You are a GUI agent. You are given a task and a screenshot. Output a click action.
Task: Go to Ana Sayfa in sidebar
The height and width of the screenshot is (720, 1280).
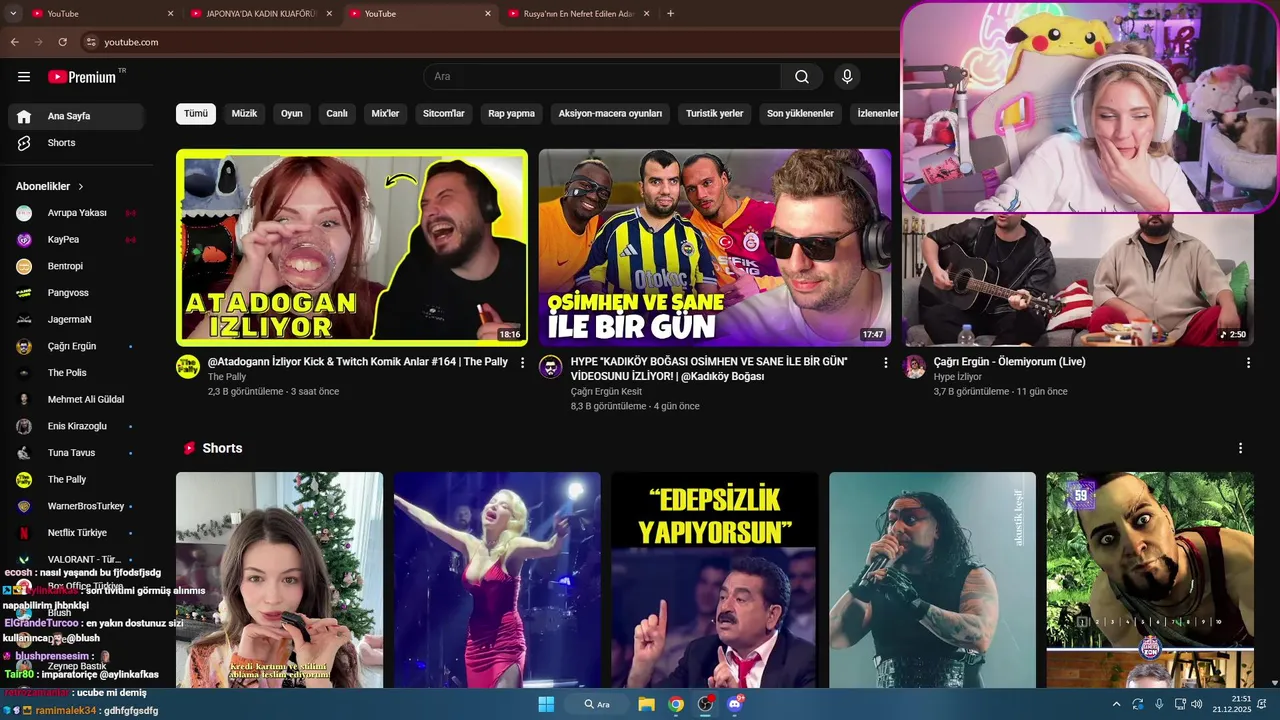tap(77, 116)
